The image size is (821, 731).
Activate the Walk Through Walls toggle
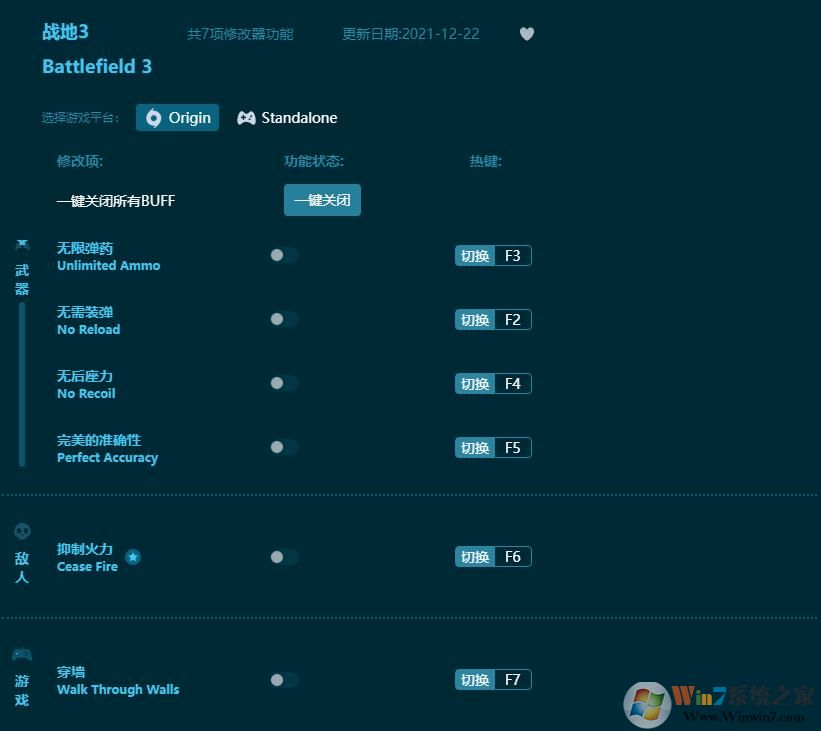point(283,680)
